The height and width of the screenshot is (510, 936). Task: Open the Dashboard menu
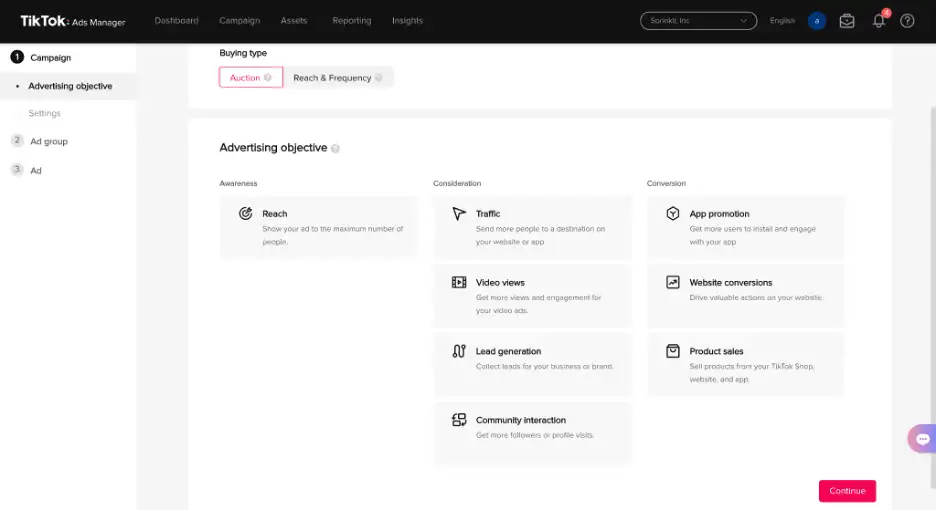pyautogui.click(x=176, y=20)
